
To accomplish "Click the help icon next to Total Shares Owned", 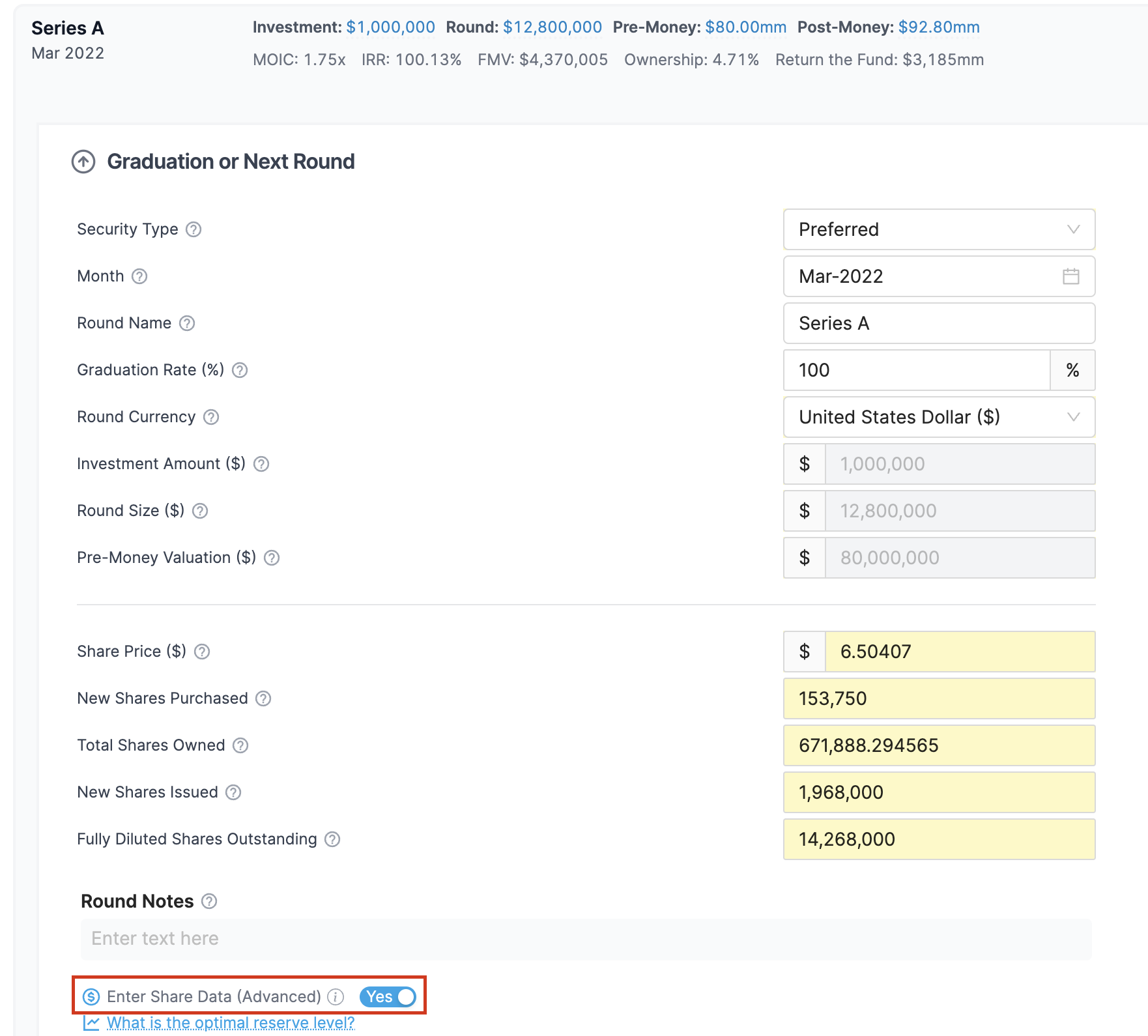I will pyautogui.click(x=240, y=745).
